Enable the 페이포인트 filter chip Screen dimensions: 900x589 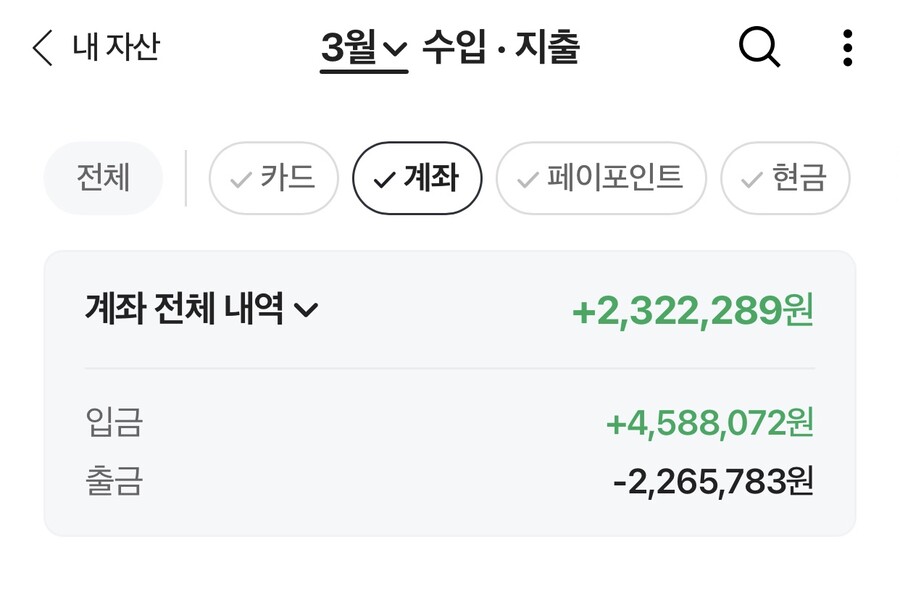click(x=601, y=179)
